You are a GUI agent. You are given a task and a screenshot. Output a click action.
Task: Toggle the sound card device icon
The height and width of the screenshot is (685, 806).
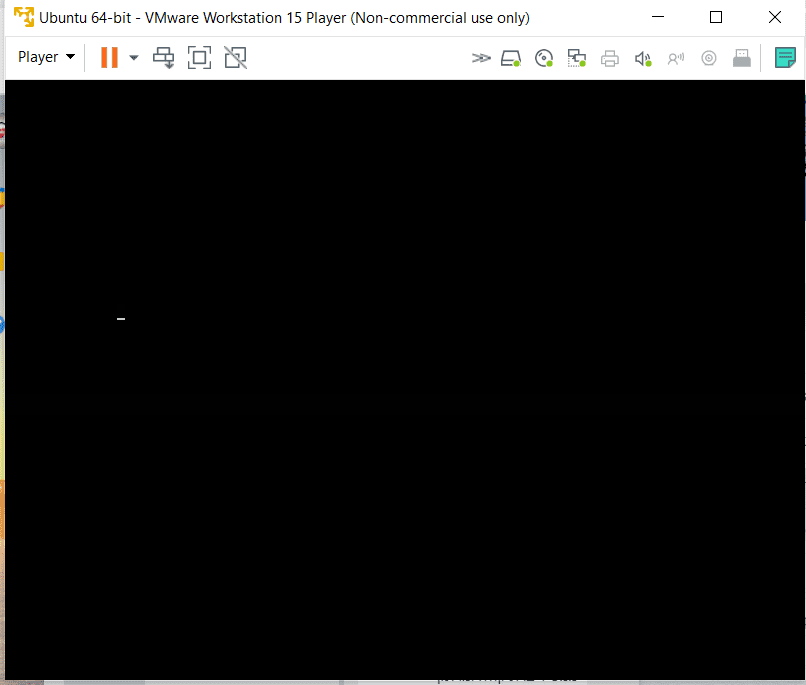tap(643, 59)
